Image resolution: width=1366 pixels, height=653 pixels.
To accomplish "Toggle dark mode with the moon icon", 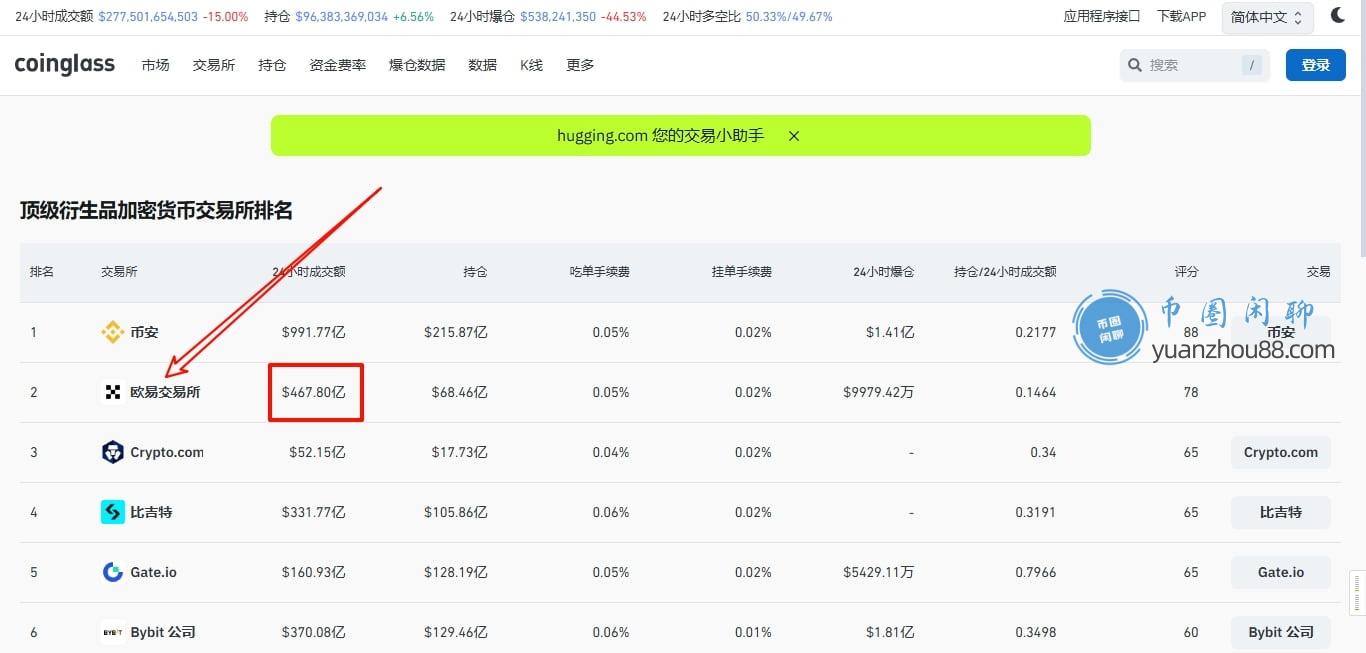I will [x=1338, y=16].
